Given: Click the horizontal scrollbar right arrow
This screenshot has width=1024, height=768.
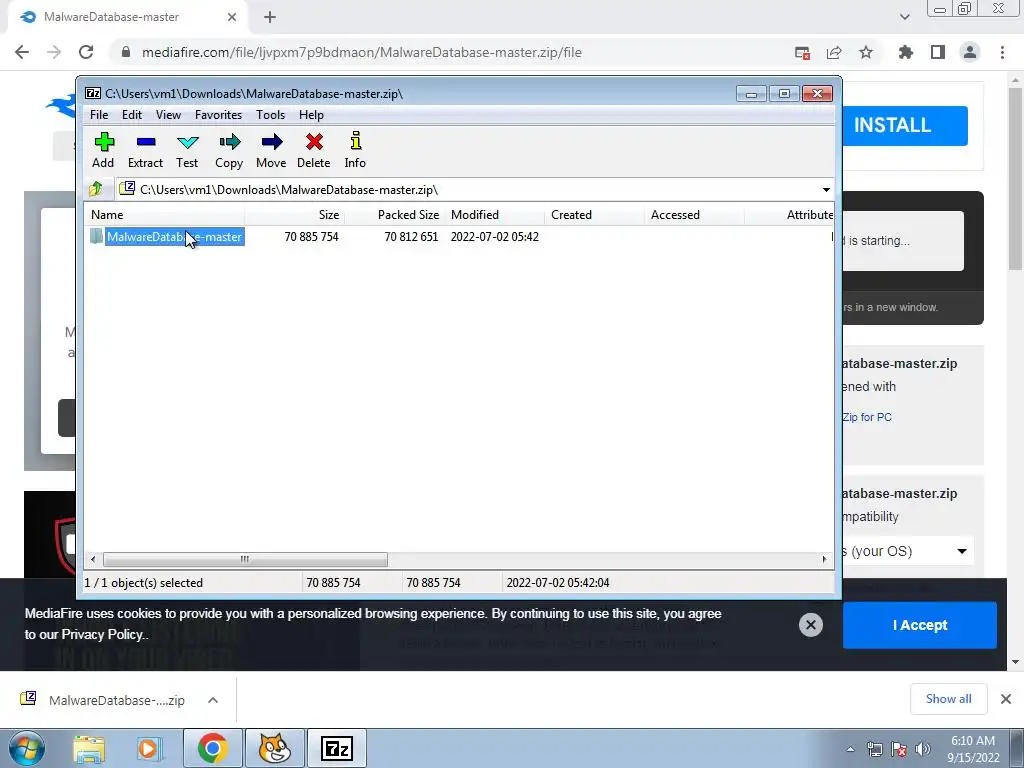Looking at the screenshot, I should point(824,559).
